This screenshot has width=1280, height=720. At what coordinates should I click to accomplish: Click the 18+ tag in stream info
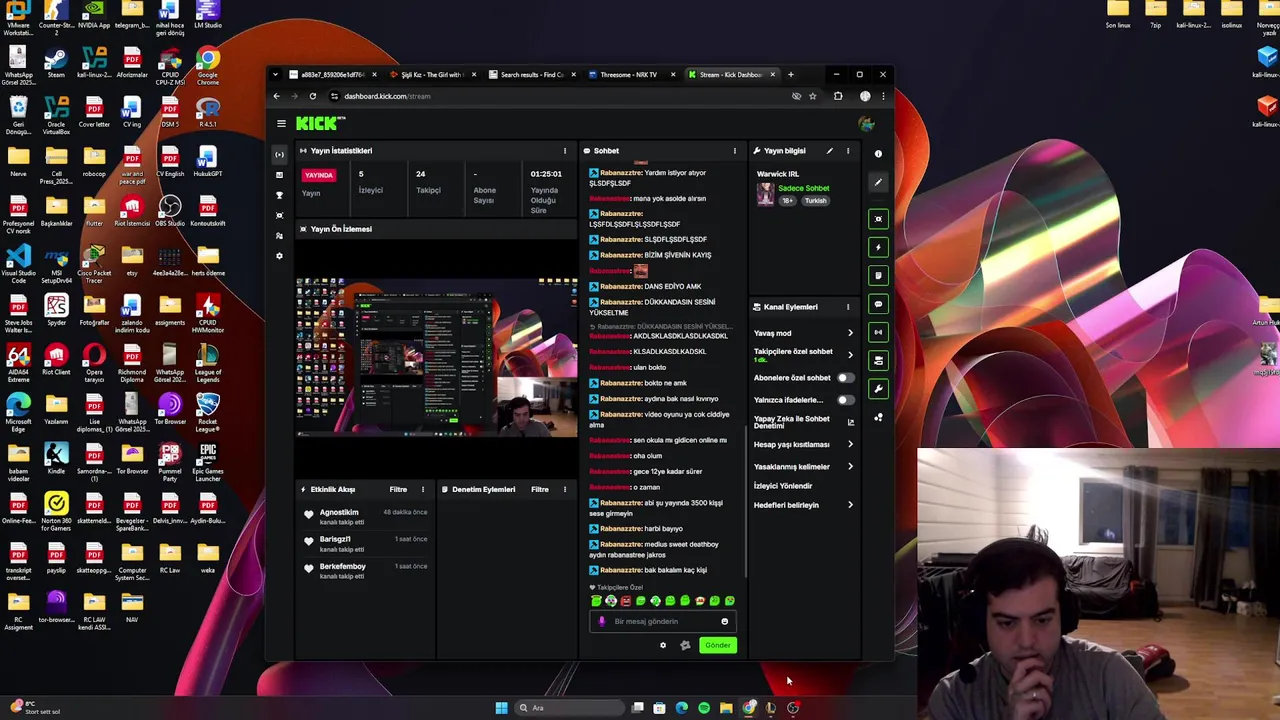[x=787, y=201]
